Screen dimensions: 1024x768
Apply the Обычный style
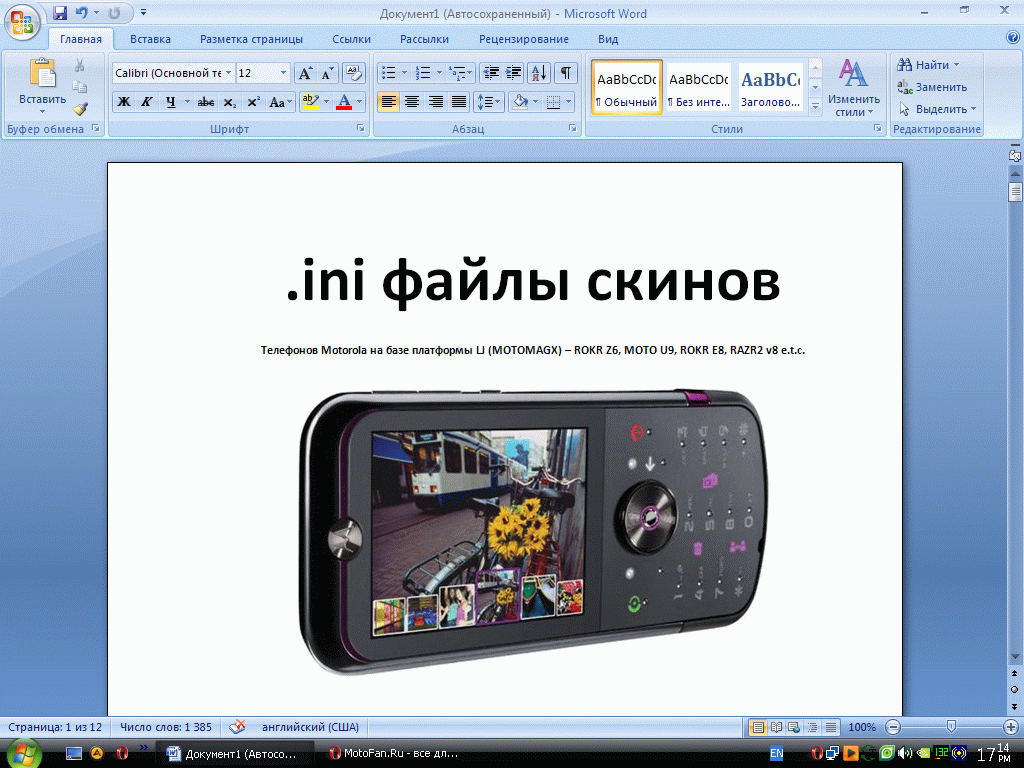tap(627, 88)
